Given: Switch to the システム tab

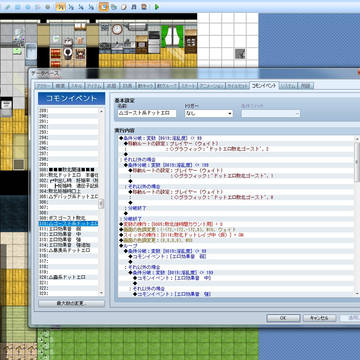Looking at the screenshot, I should click(x=288, y=86).
